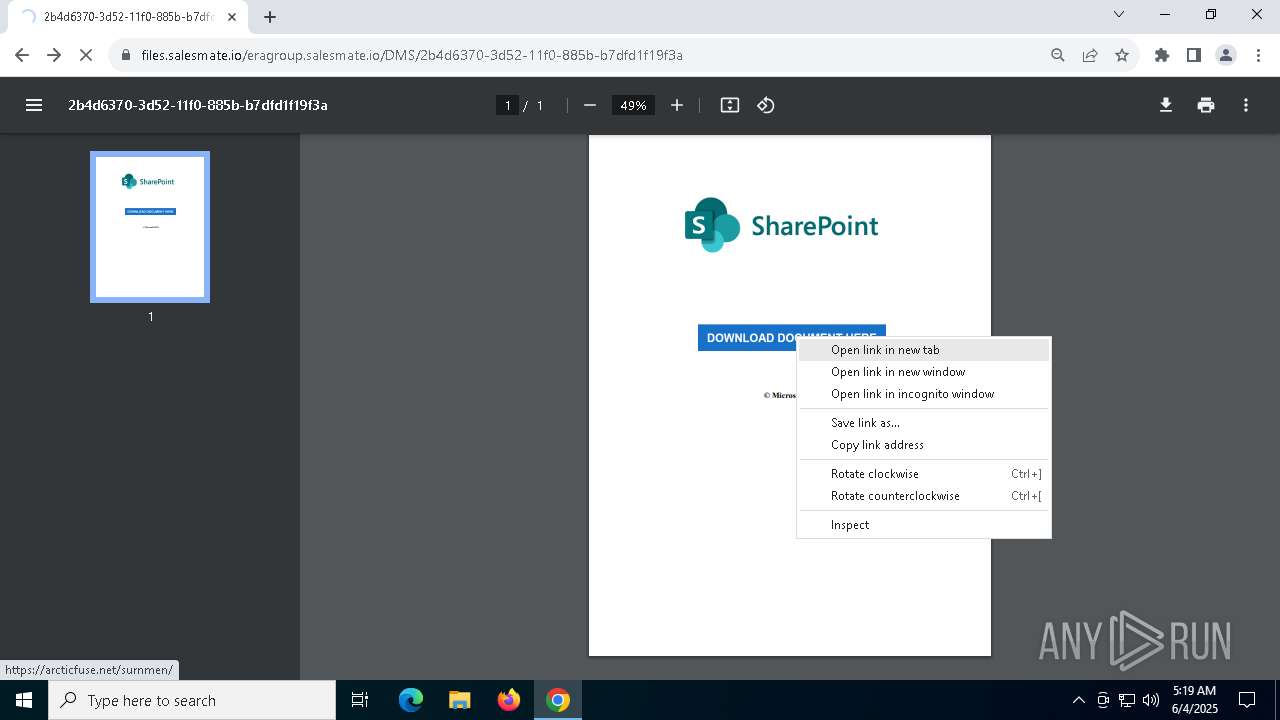Expand the tab search chevron
This screenshot has height=720, width=1280.
click(x=1119, y=14)
